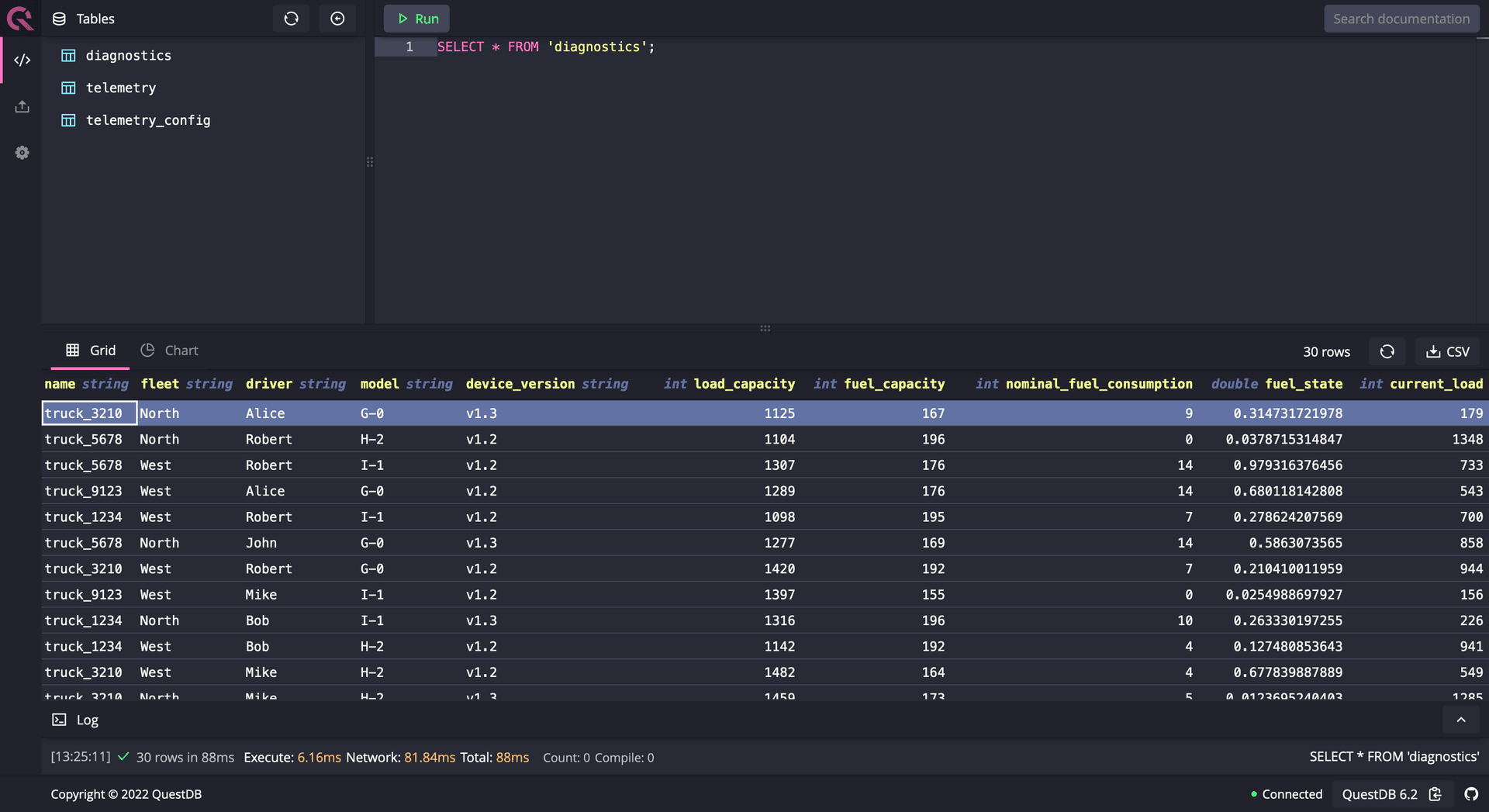The width and height of the screenshot is (1489, 812).
Task: Select the telemetry_config table
Action: [147, 120]
